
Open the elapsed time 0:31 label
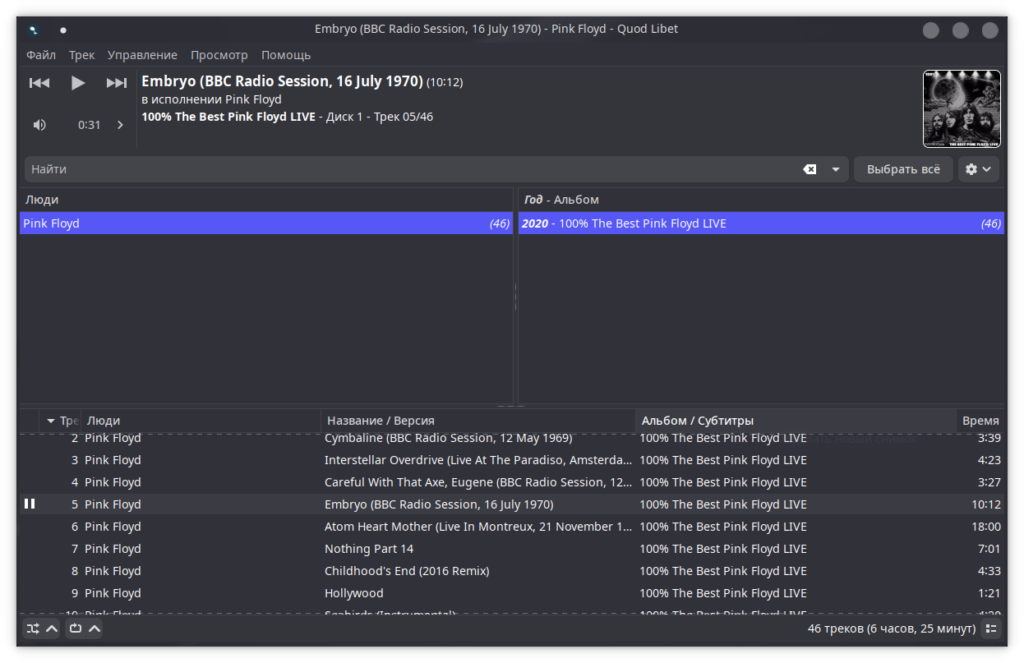pos(89,125)
